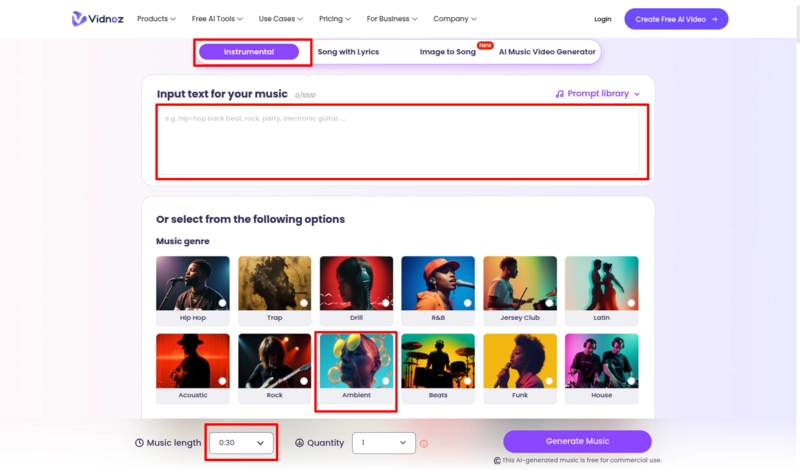Select the Hip Hop genre radio circle
The image size is (800, 470).
point(222,303)
